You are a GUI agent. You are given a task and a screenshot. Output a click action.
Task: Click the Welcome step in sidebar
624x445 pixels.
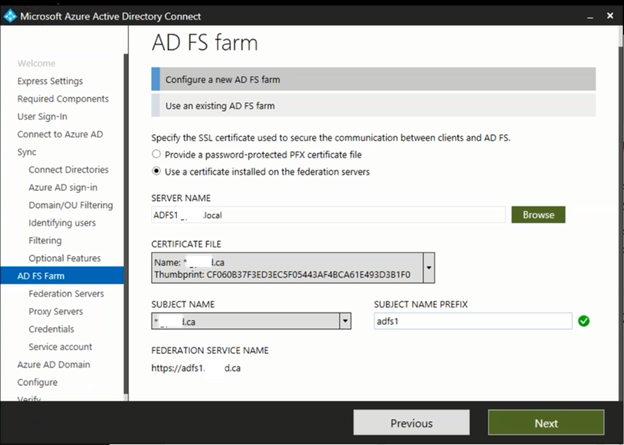36,63
